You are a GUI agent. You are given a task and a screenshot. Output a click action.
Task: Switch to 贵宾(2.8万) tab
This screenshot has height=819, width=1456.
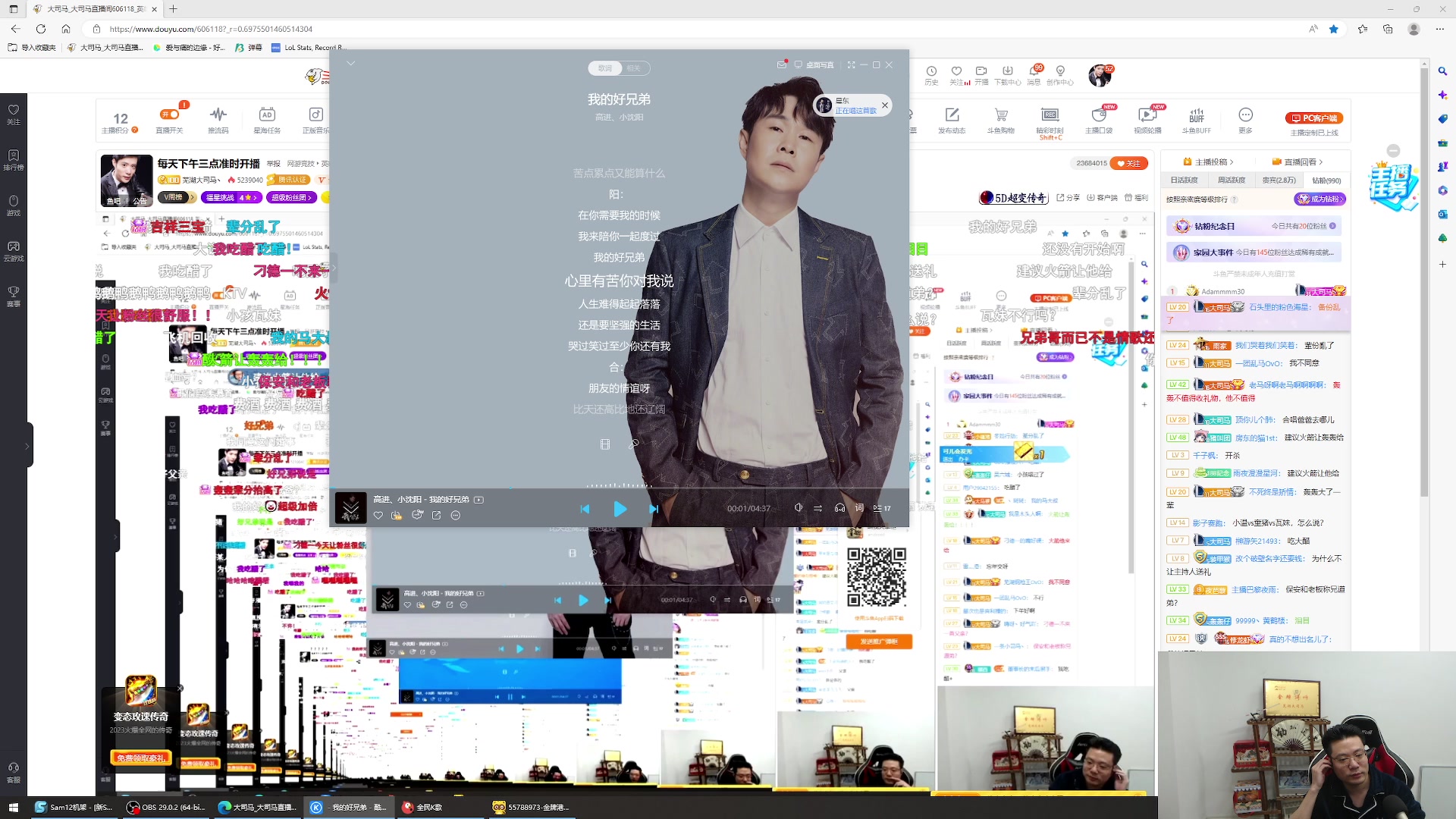click(1279, 180)
